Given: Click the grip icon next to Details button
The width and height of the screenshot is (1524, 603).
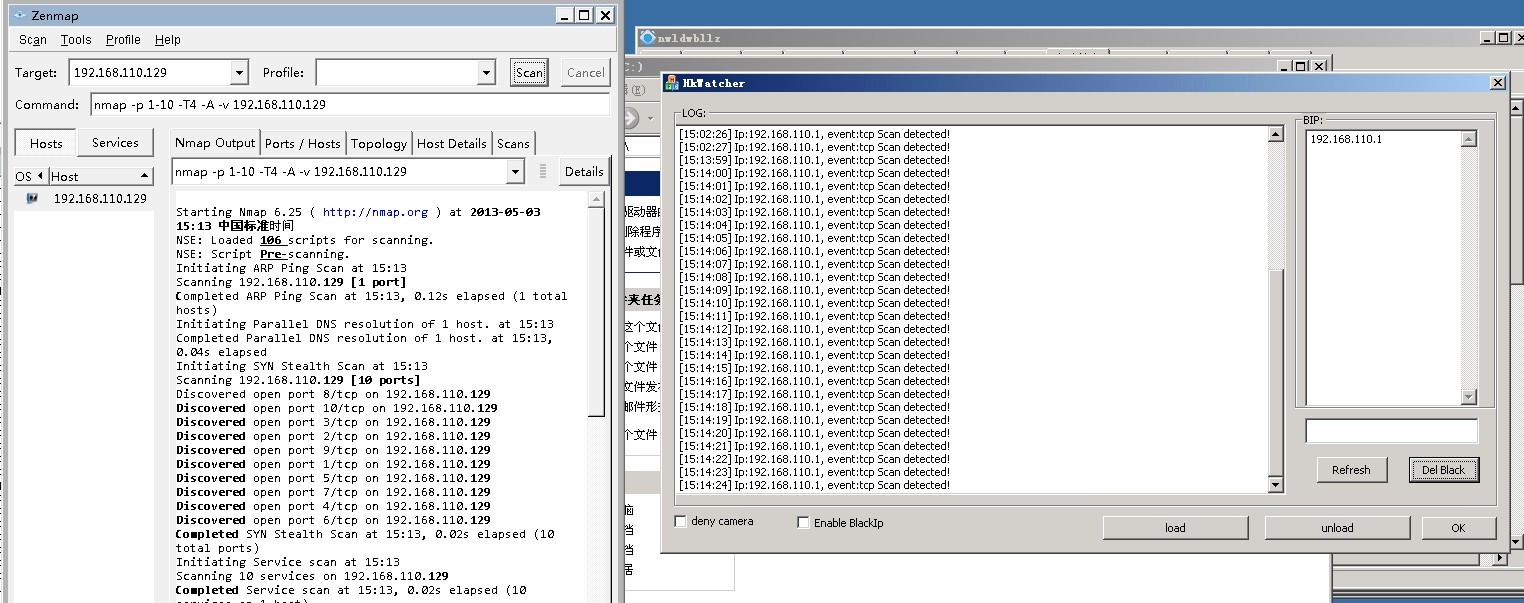Looking at the screenshot, I should (x=543, y=171).
